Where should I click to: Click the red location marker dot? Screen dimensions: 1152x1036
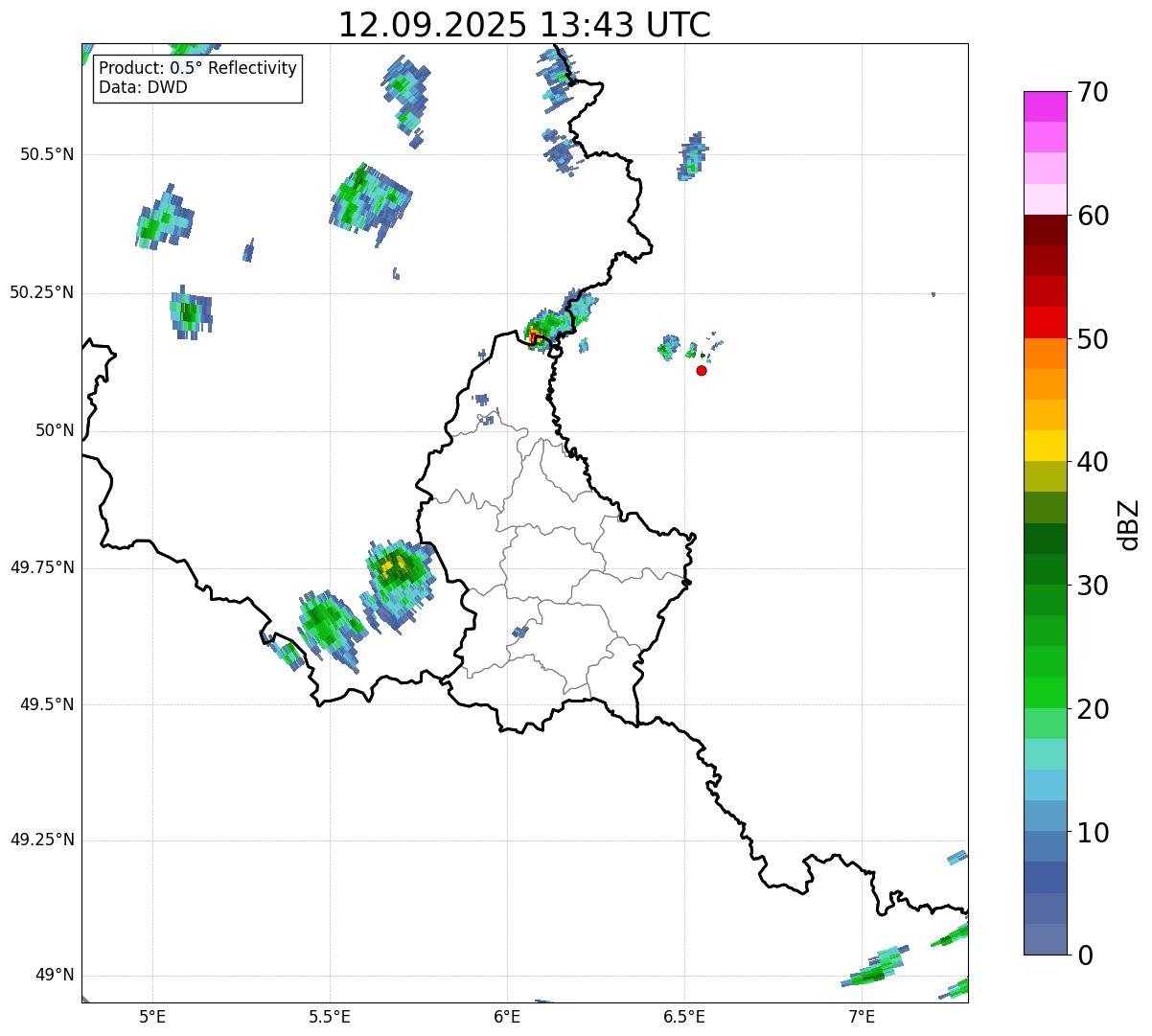tap(702, 370)
